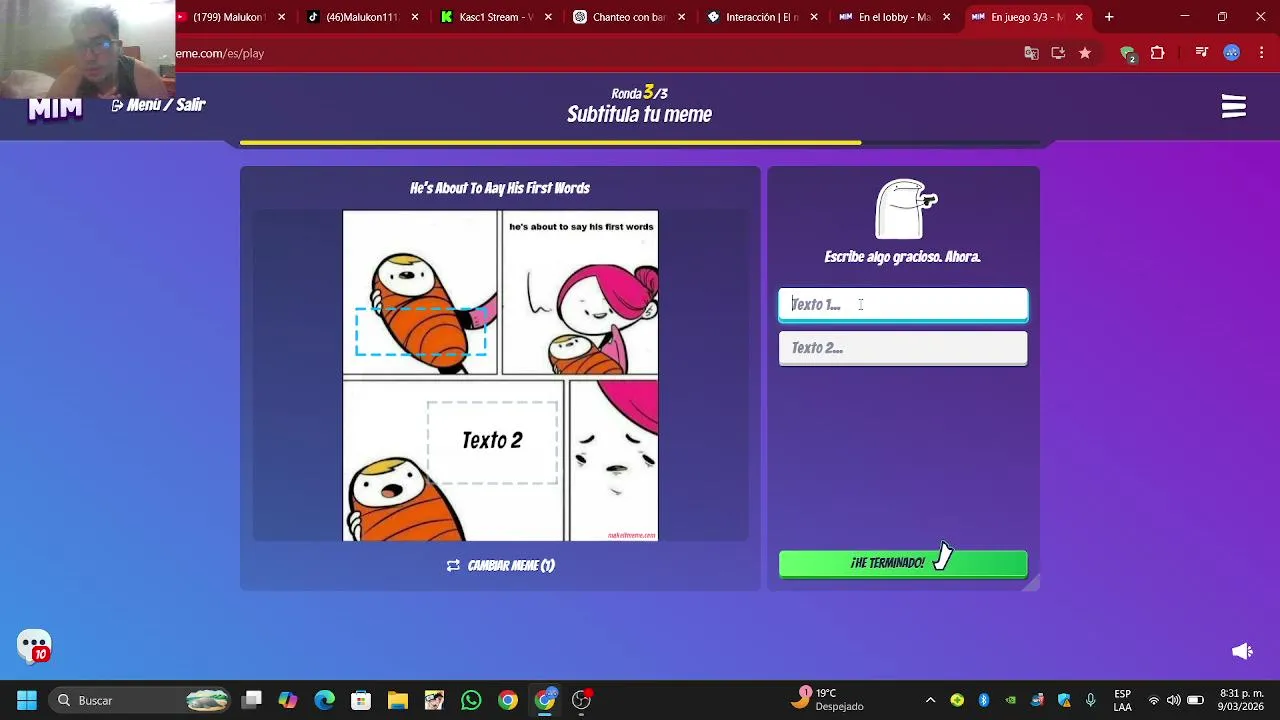
Task: Submit captions with ¡He terminado! button
Action: point(903,563)
